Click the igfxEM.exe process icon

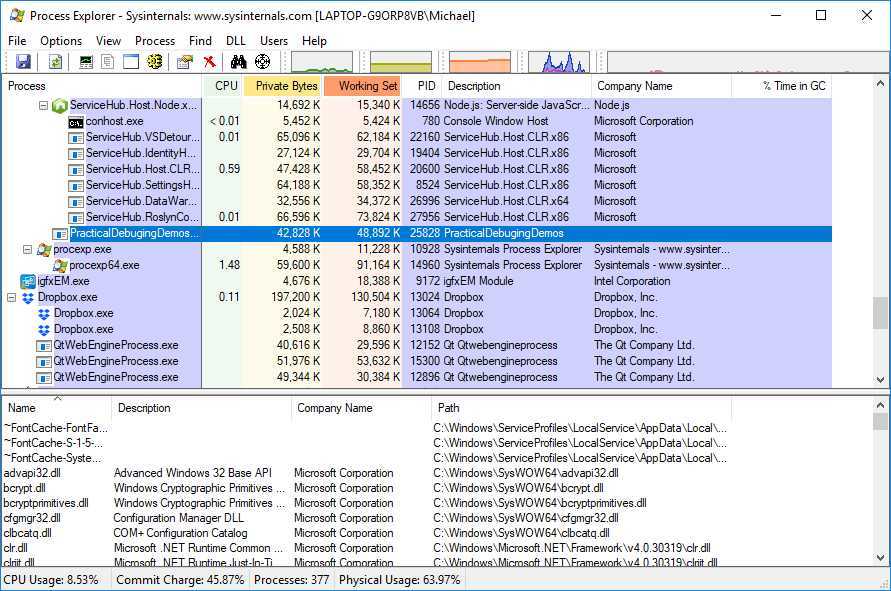(x=28, y=281)
